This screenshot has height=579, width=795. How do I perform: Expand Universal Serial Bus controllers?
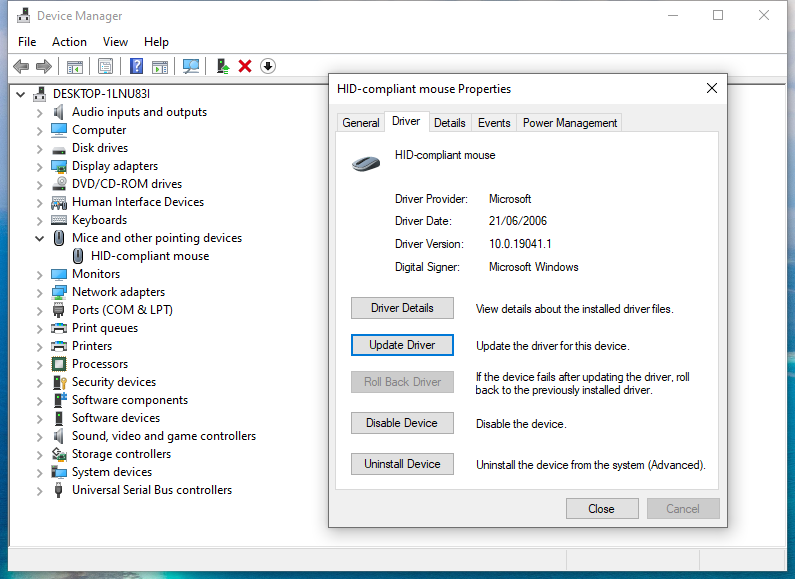(40, 490)
